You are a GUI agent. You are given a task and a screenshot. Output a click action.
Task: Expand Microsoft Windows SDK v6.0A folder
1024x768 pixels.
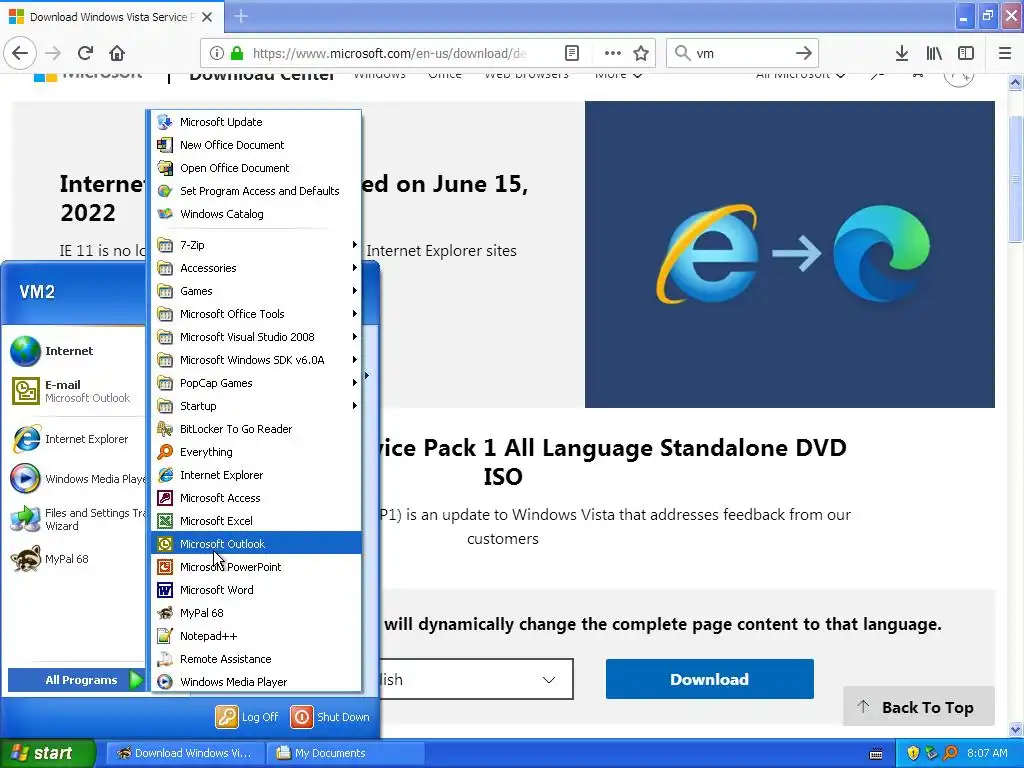tap(256, 360)
